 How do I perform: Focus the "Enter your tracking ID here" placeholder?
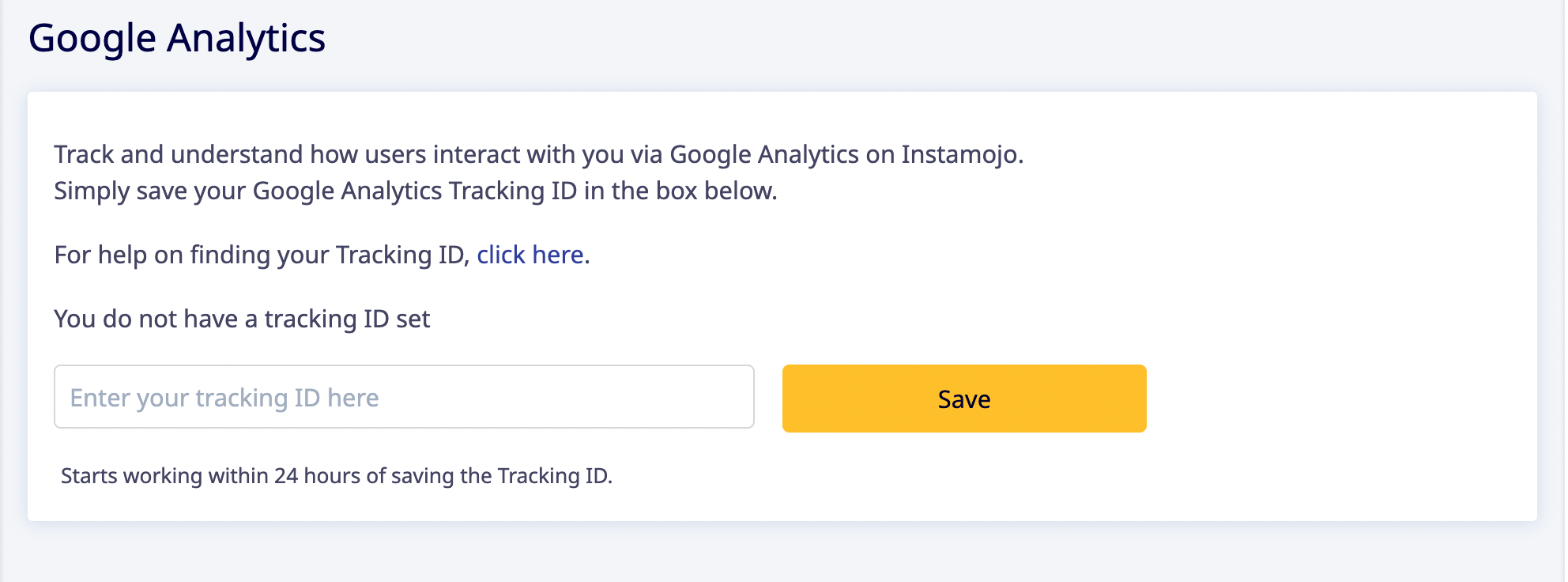224,398
